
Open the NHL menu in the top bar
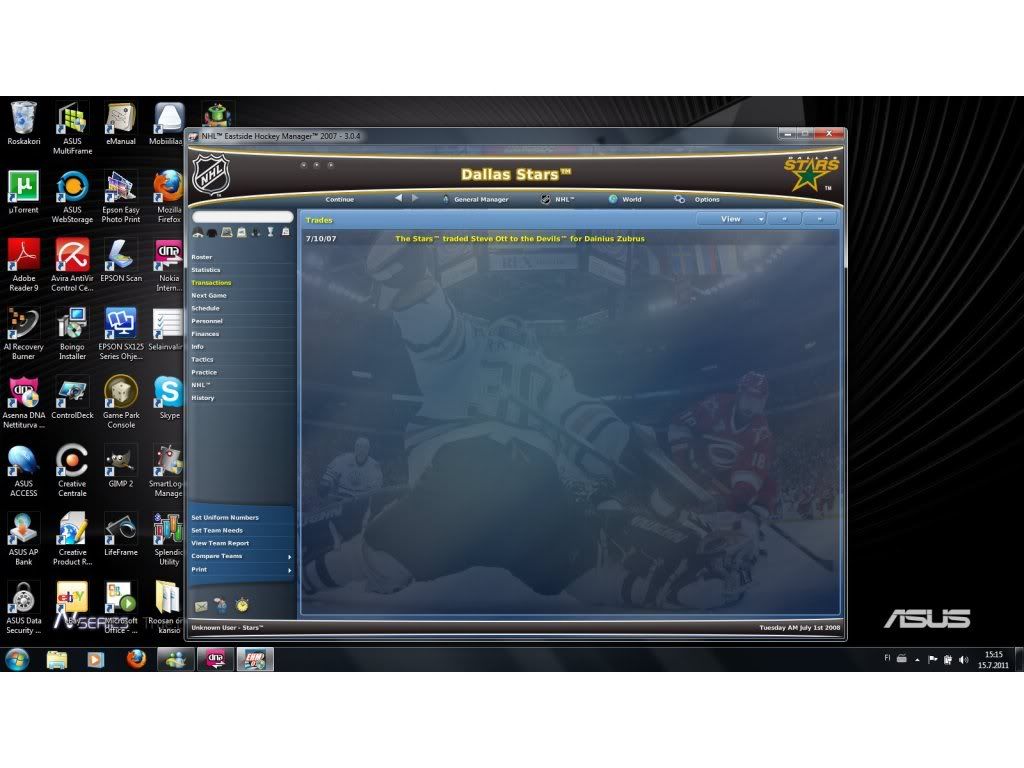point(558,199)
